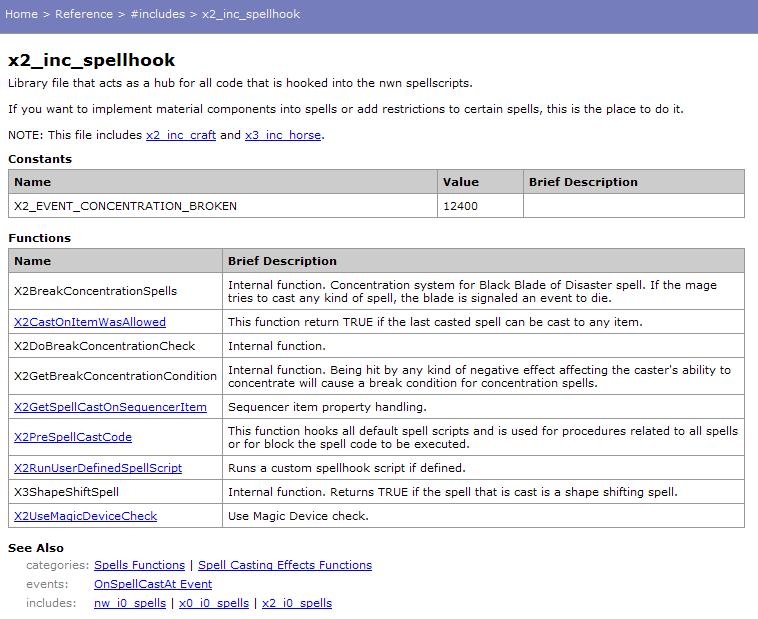
Task: Open the x0_i0_spells include link
Action: click(x=214, y=603)
